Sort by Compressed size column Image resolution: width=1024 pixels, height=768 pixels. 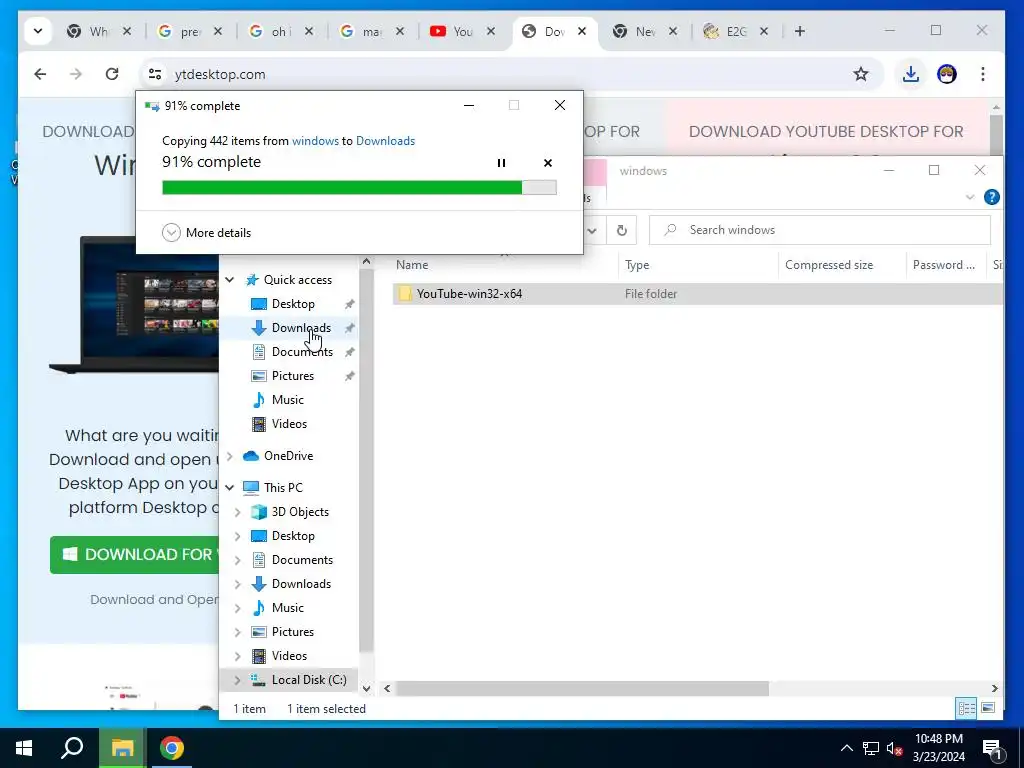pos(829,264)
